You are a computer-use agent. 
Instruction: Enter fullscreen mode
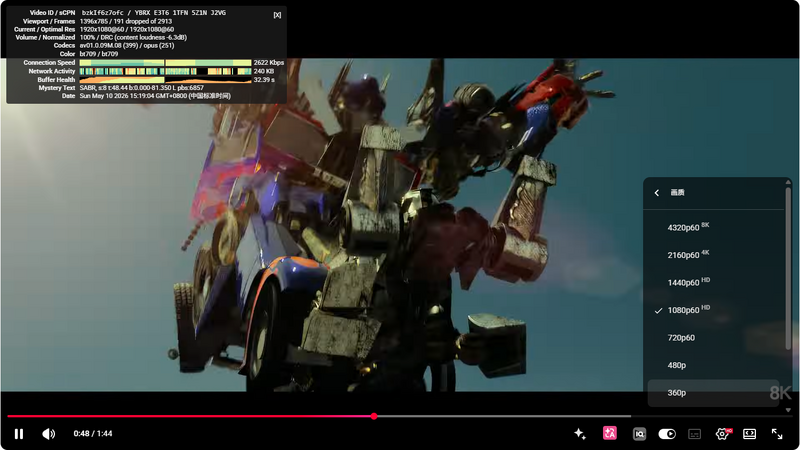[x=777, y=434]
